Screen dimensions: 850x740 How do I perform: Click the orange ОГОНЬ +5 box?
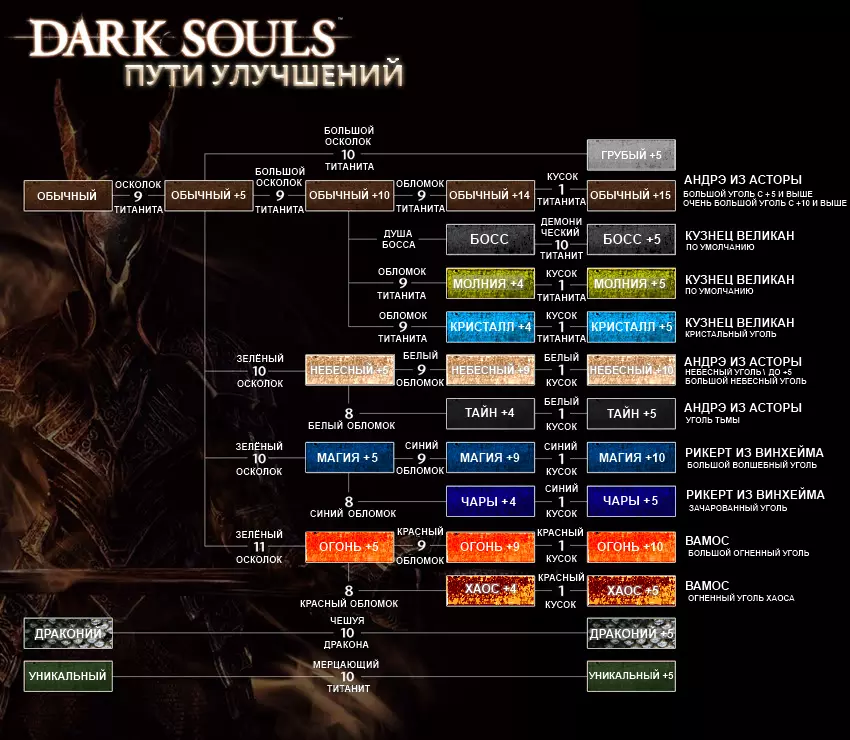pos(350,547)
